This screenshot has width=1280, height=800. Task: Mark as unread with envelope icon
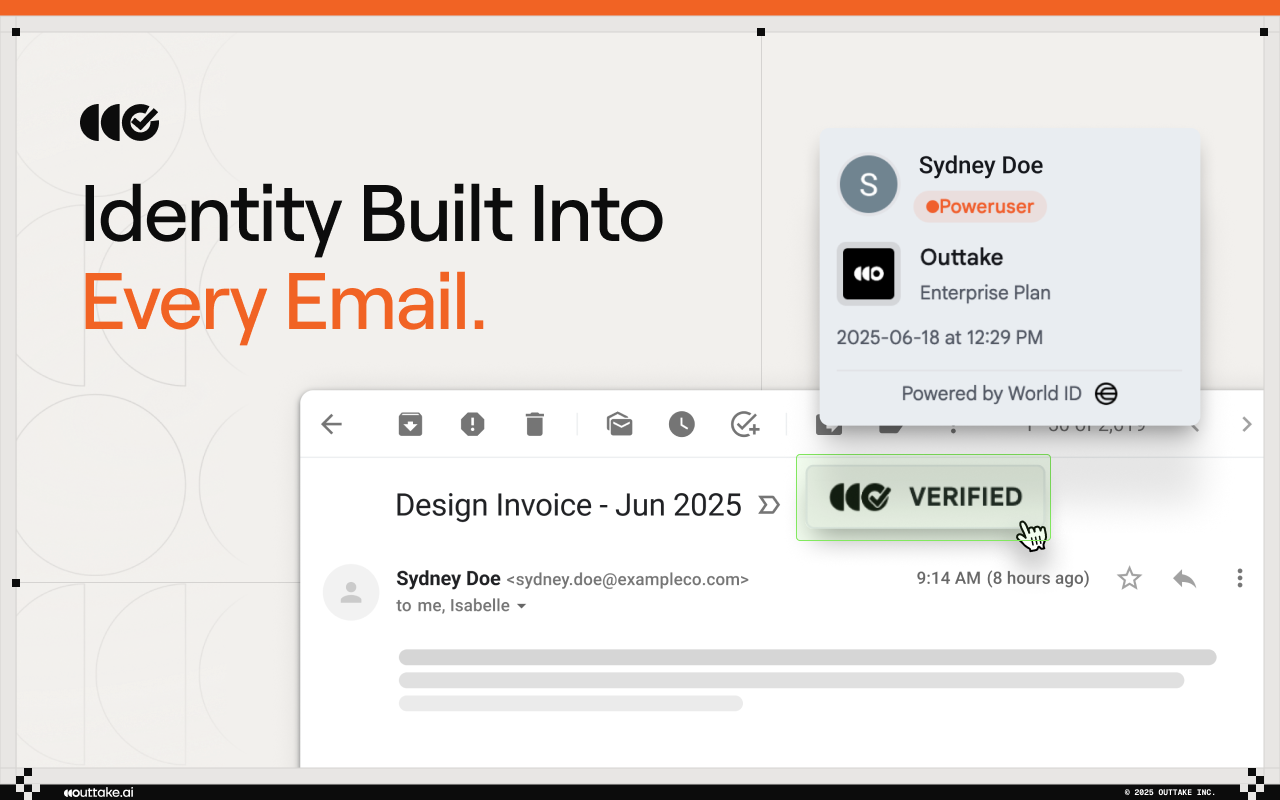620,424
